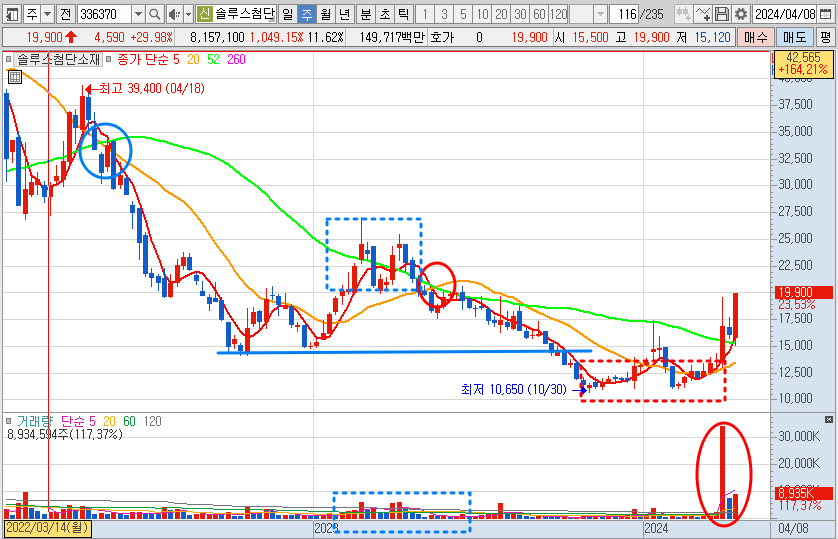
Task: Click the 평 button
Action: pos(826,37)
